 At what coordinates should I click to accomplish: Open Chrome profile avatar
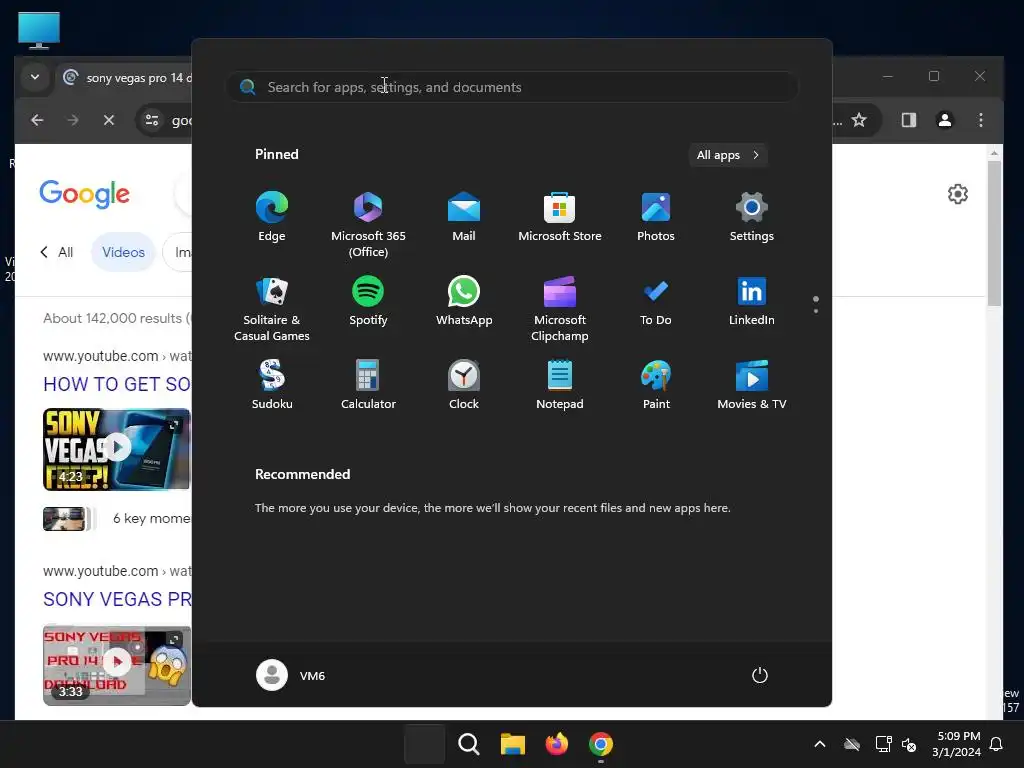pyautogui.click(x=944, y=120)
